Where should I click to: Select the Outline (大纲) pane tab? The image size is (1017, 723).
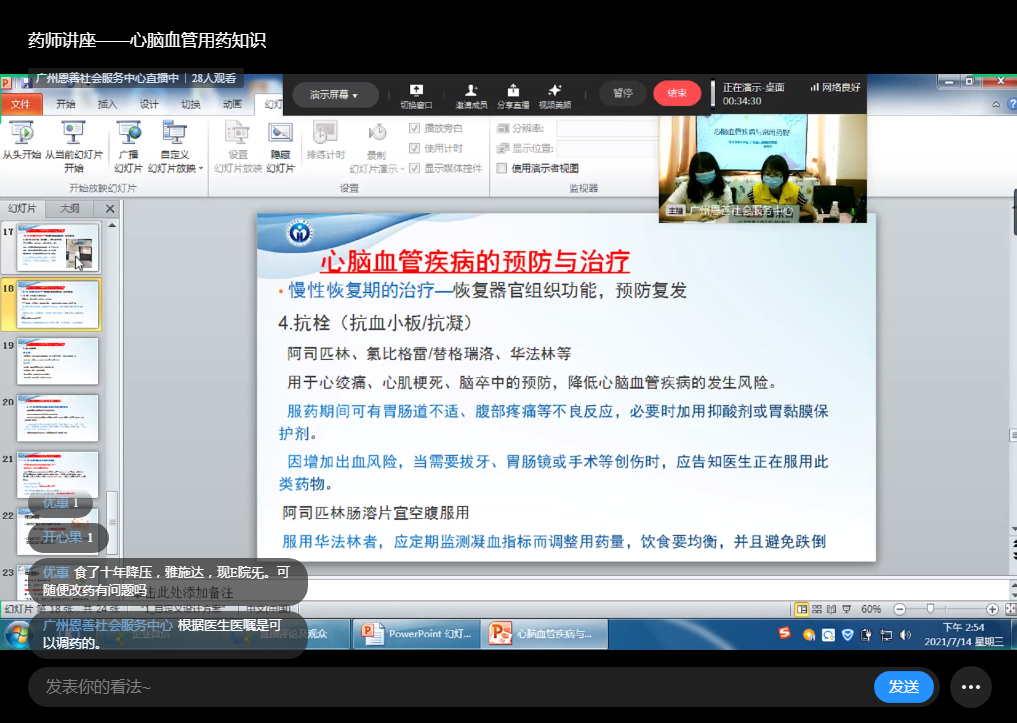[69, 208]
